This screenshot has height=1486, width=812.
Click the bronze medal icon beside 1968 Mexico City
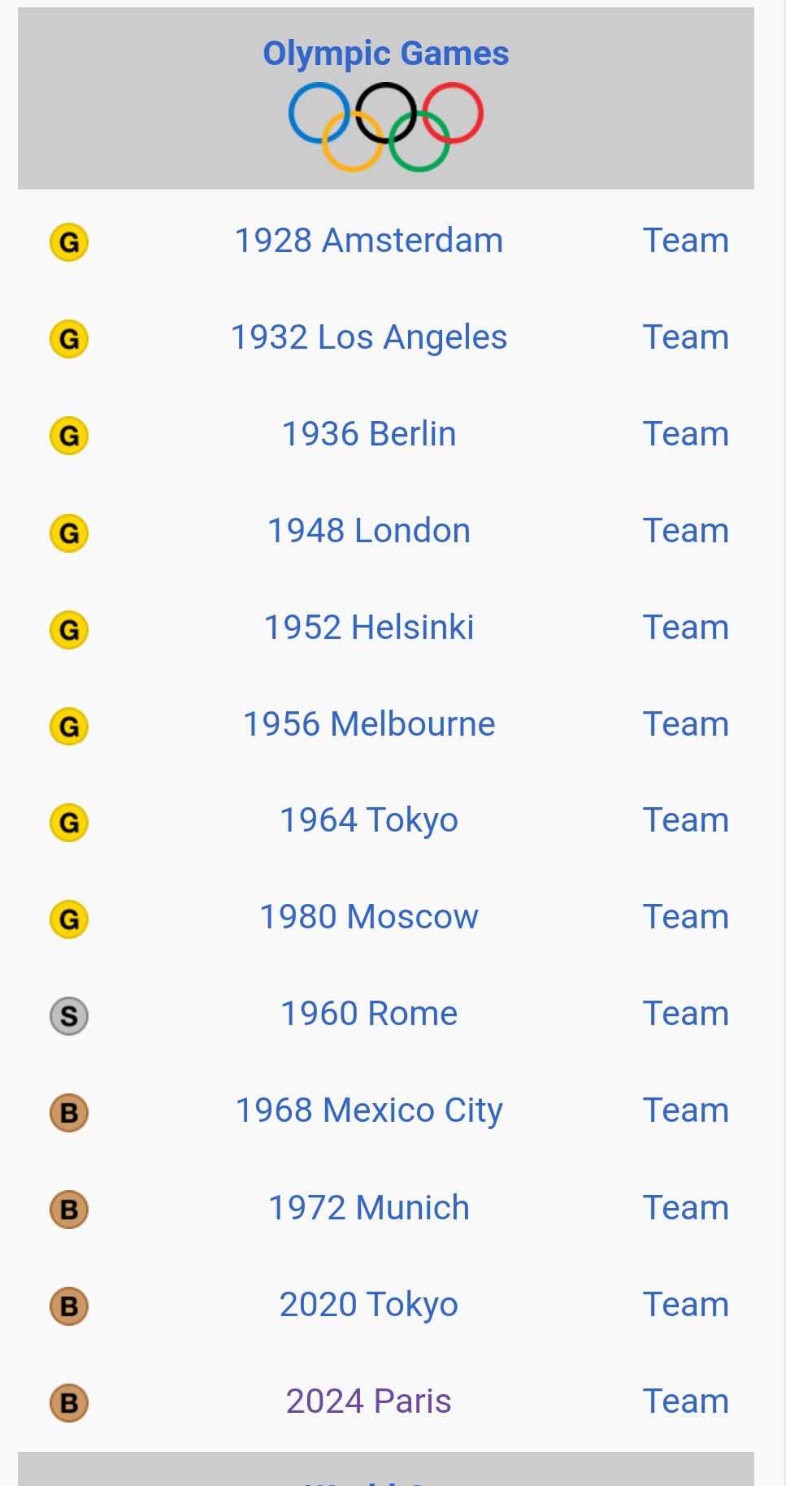point(69,1113)
